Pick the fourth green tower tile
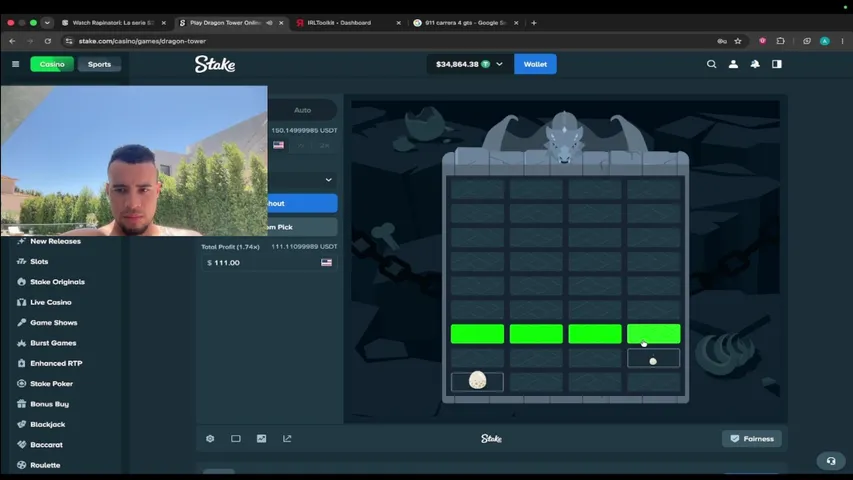This screenshot has width=853, height=480. pyautogui.click(x=653, y=334)
